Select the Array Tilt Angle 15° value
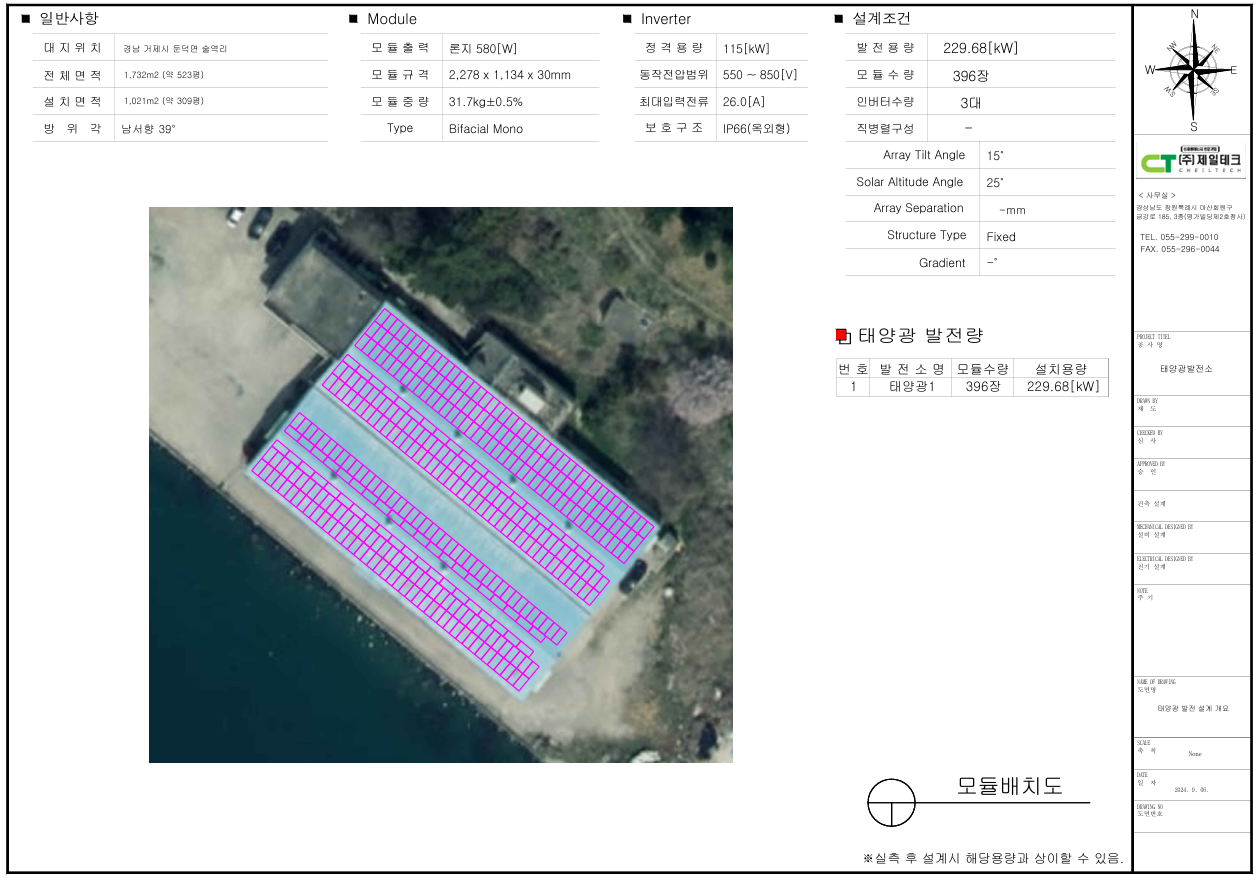This screenshot has height=882, width=1256. pos(995,156)
